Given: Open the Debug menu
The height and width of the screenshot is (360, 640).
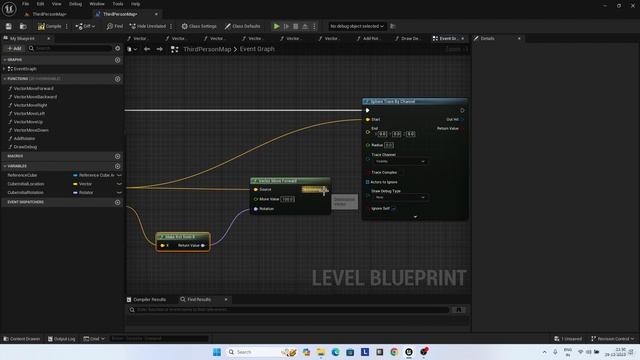Looking at the screenshot, I should 75,4.
